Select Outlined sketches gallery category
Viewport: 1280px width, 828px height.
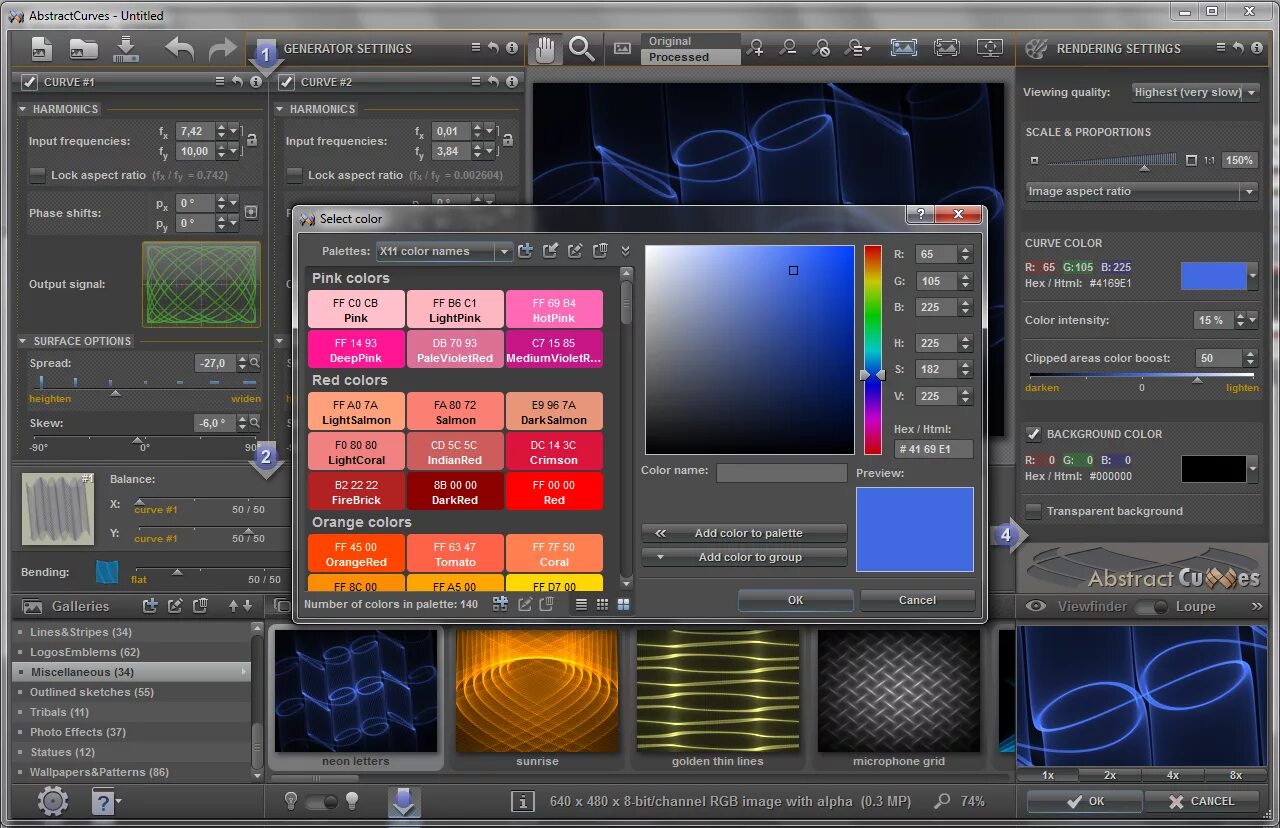(x=92, y=692)
